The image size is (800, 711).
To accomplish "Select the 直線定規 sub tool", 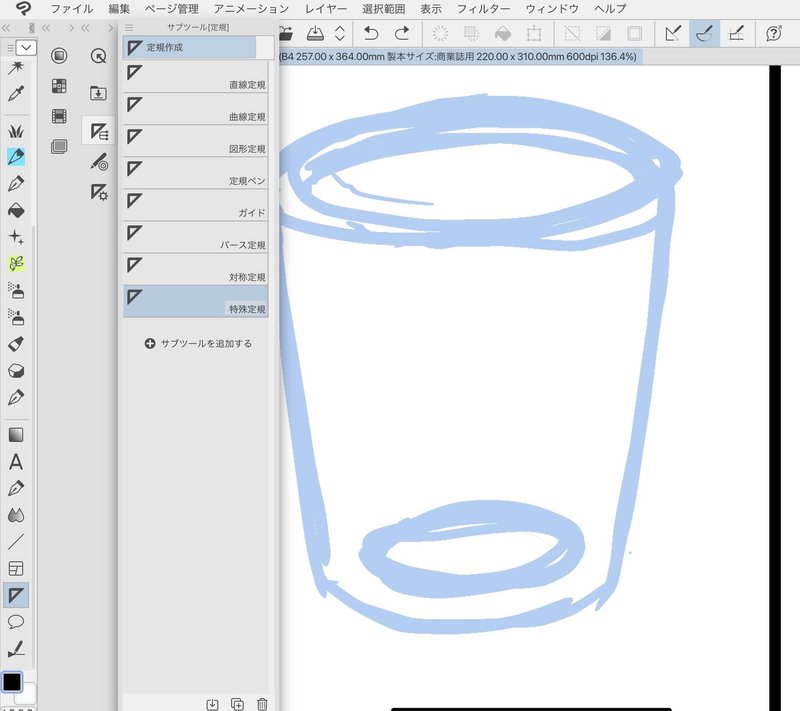I will (x=195, y=77).
